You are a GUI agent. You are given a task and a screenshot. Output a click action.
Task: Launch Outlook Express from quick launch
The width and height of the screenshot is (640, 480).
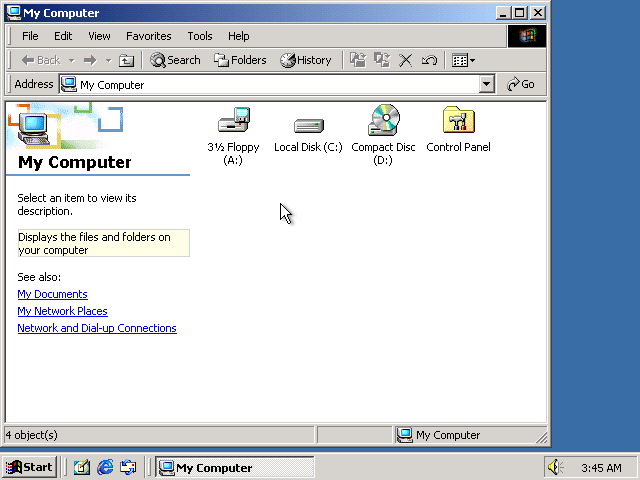click(x=128, y=467)
